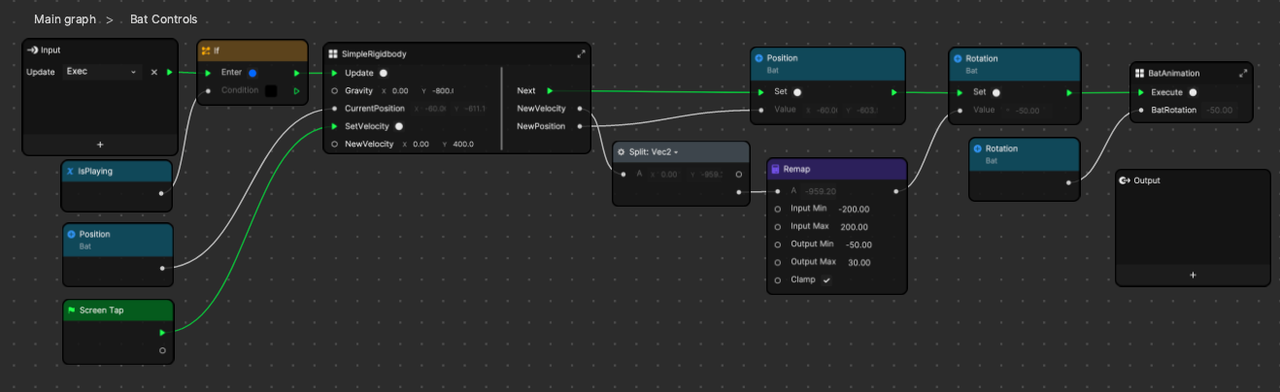Go back to Main graph breadcrumb
1280x392 pixels.
(x=65, y=19)
